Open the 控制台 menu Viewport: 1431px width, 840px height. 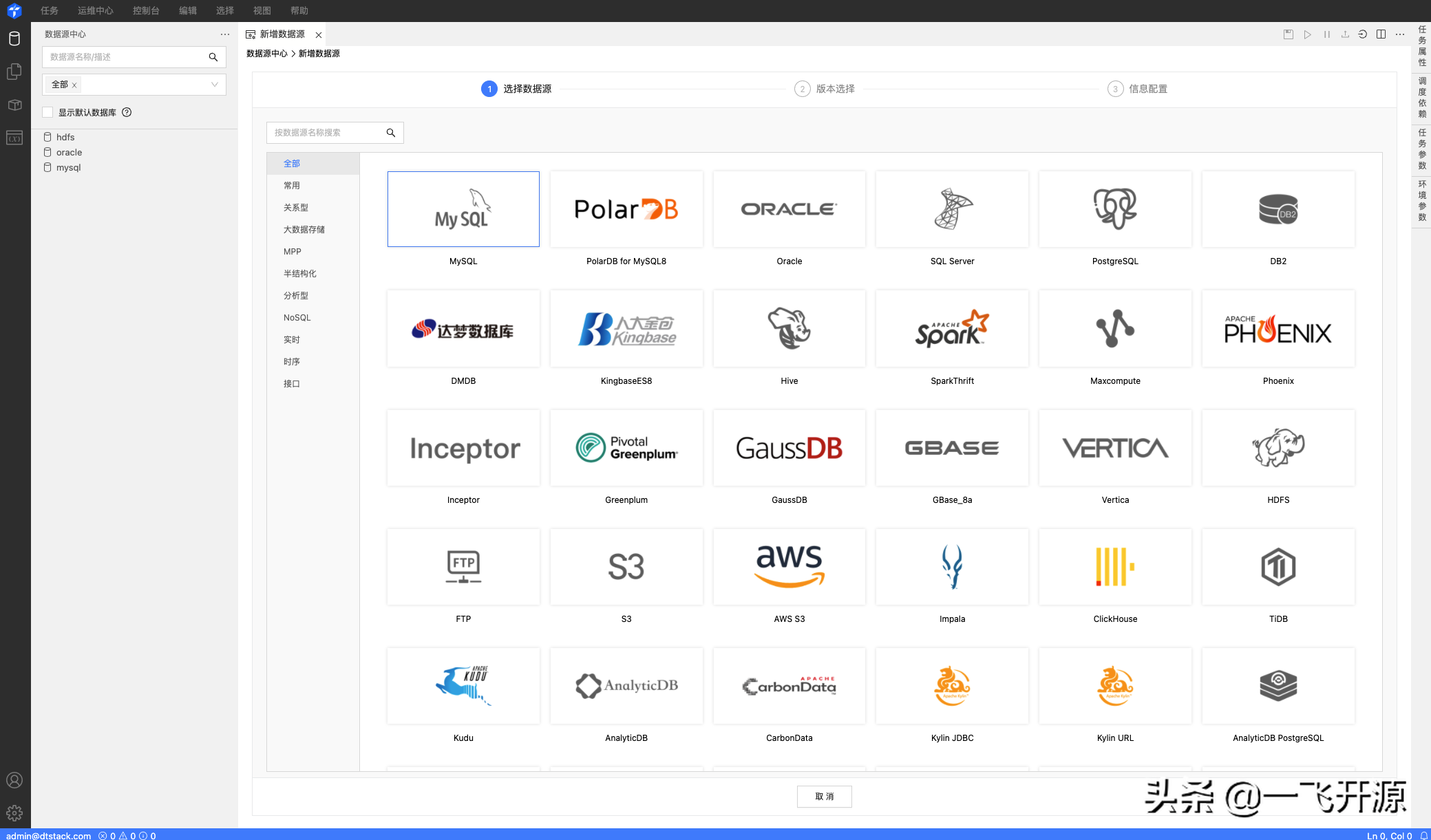[x=146, y=10]
